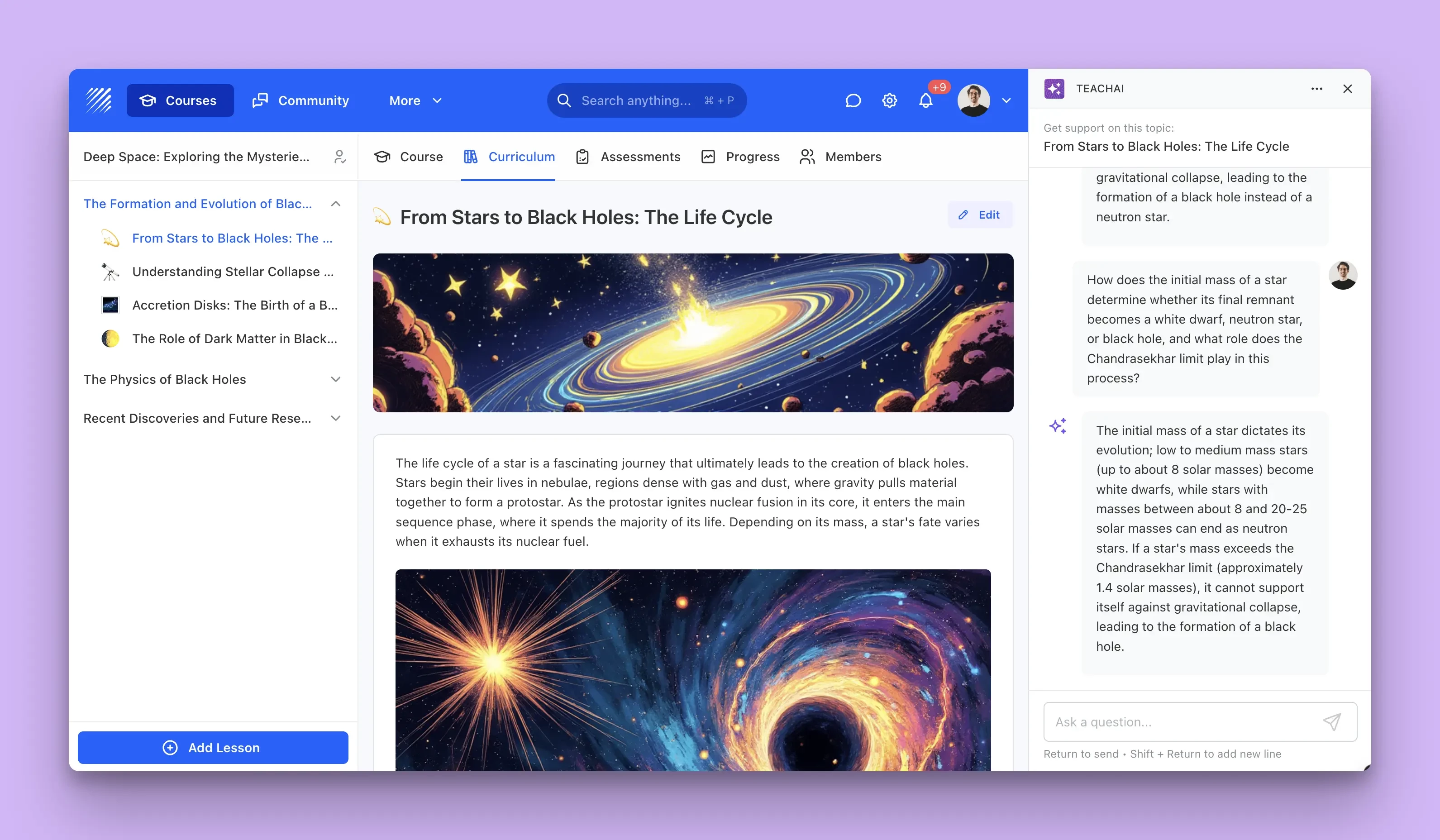
Task: Click the TeachAI sparkle icon beside response
Action: pos(1058,426)
